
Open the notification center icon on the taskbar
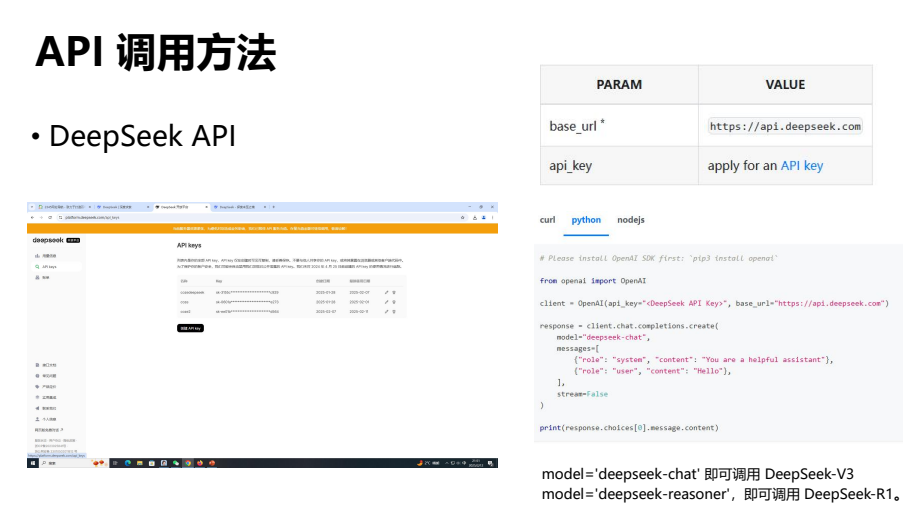coord(490,463)
